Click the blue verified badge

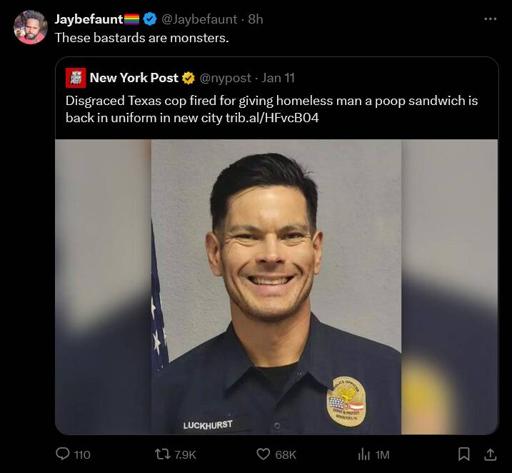[150, 19]
